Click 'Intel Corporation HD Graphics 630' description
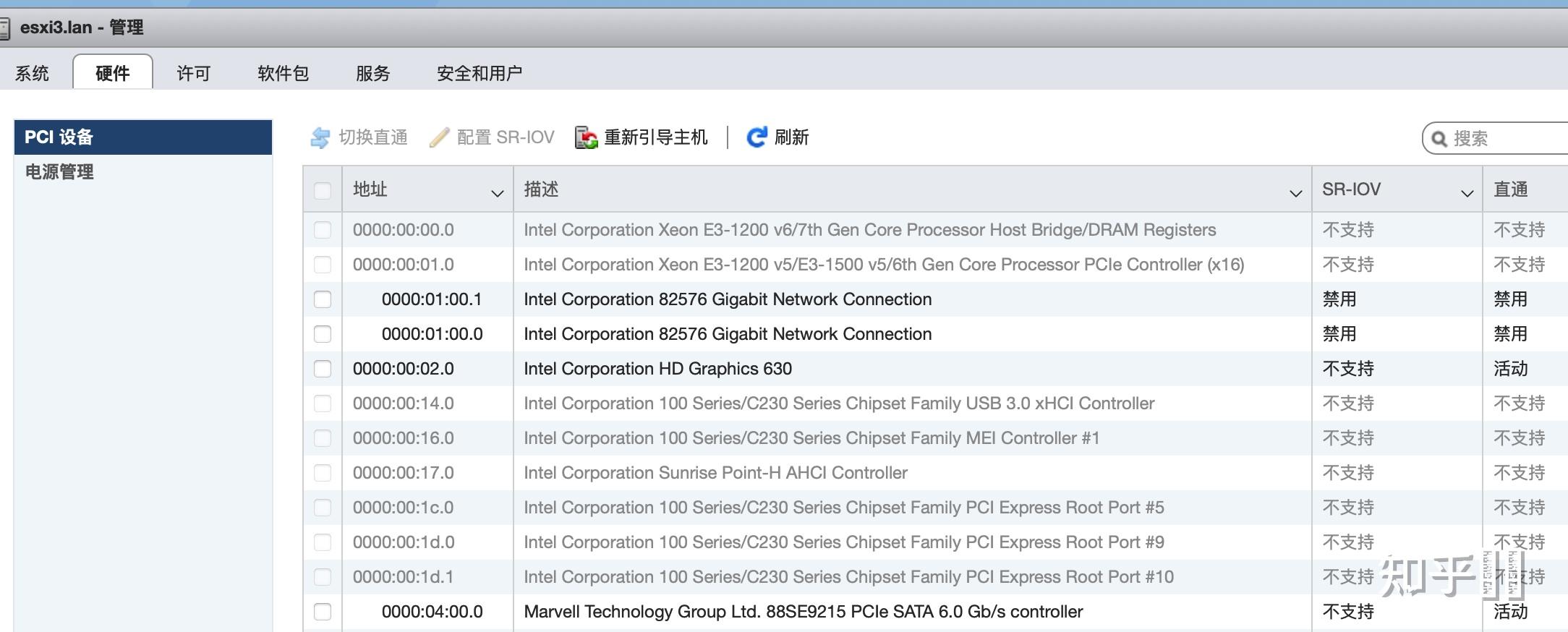 pyautogui.click(x=658, y=369)
